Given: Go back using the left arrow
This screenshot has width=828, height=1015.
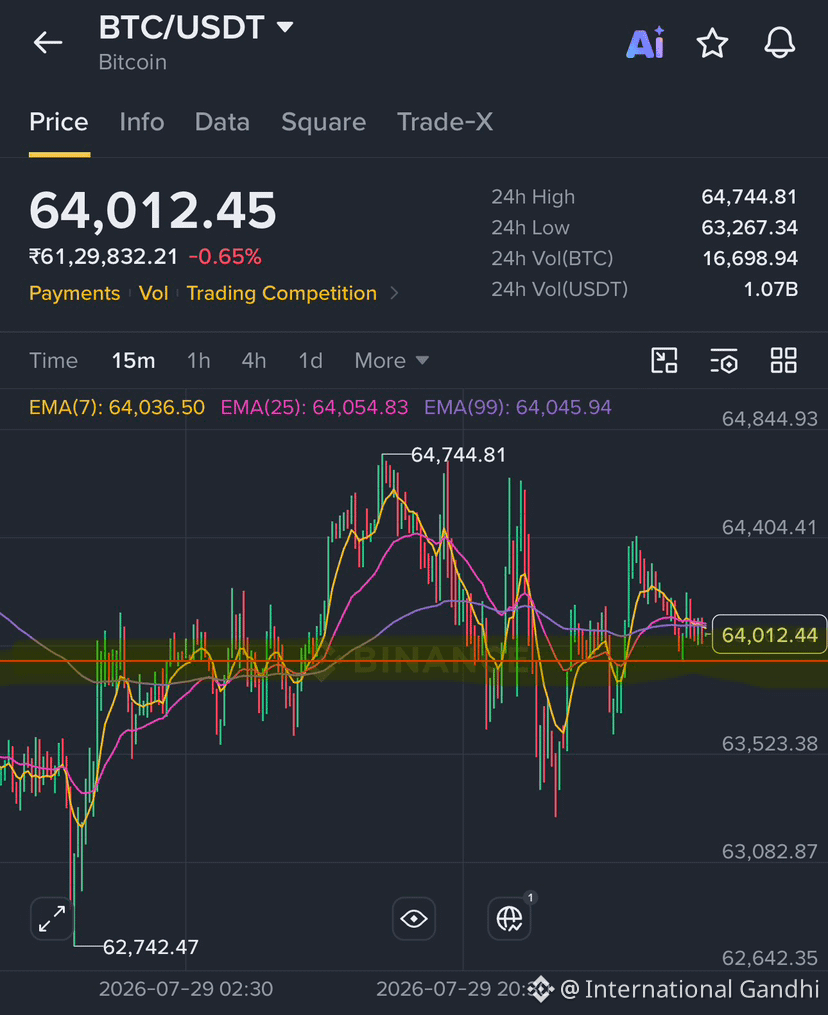Looking at the screenshot, I should [48, 43].
